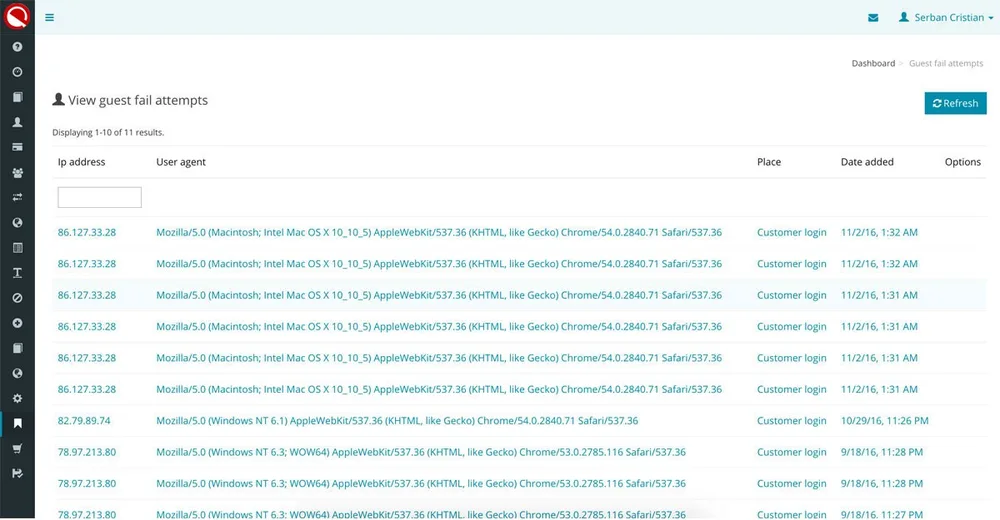Screen dimensions: 1000x520
Task: Click the Guest fail attempts breadcrumb
Action: point(946,63)
